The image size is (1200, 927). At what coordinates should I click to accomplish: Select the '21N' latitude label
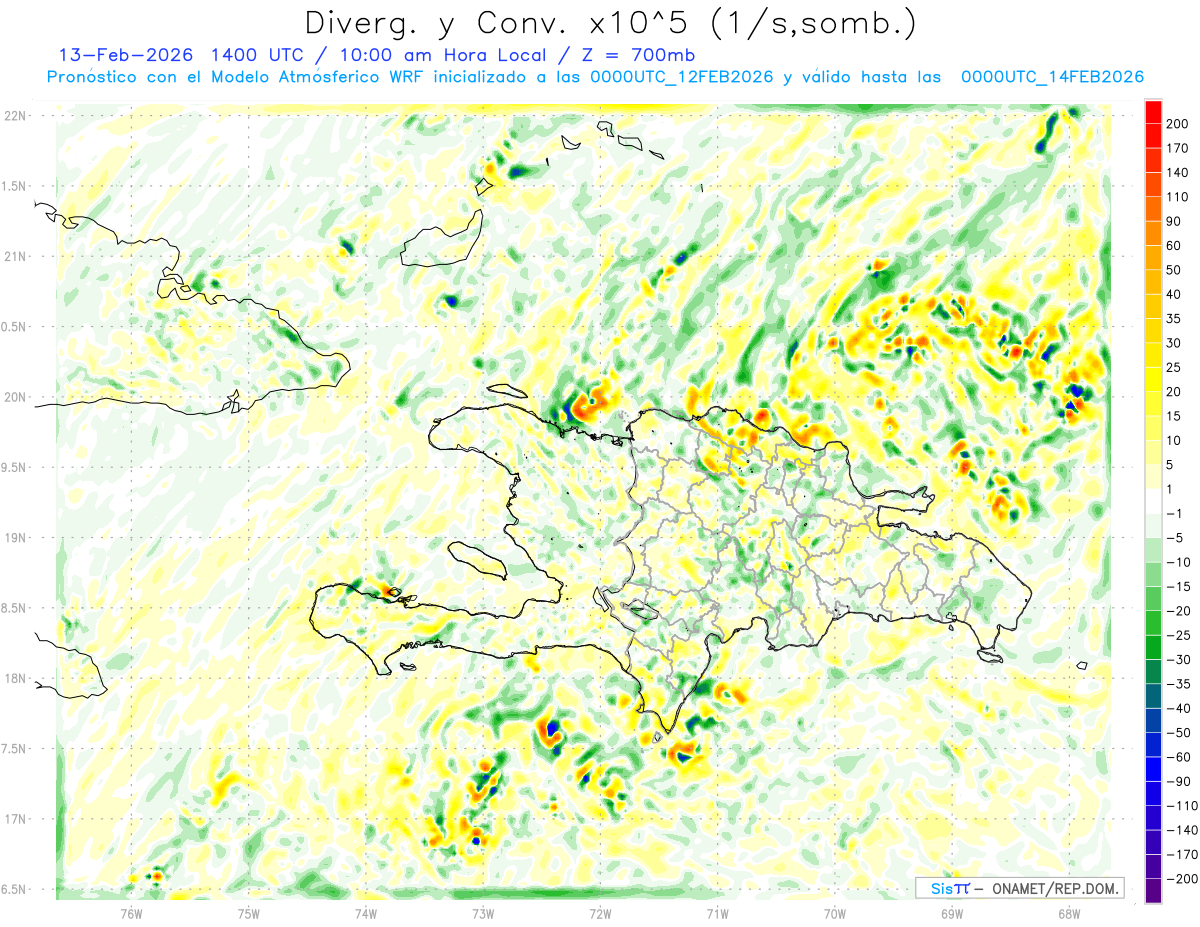click(15, 256)
